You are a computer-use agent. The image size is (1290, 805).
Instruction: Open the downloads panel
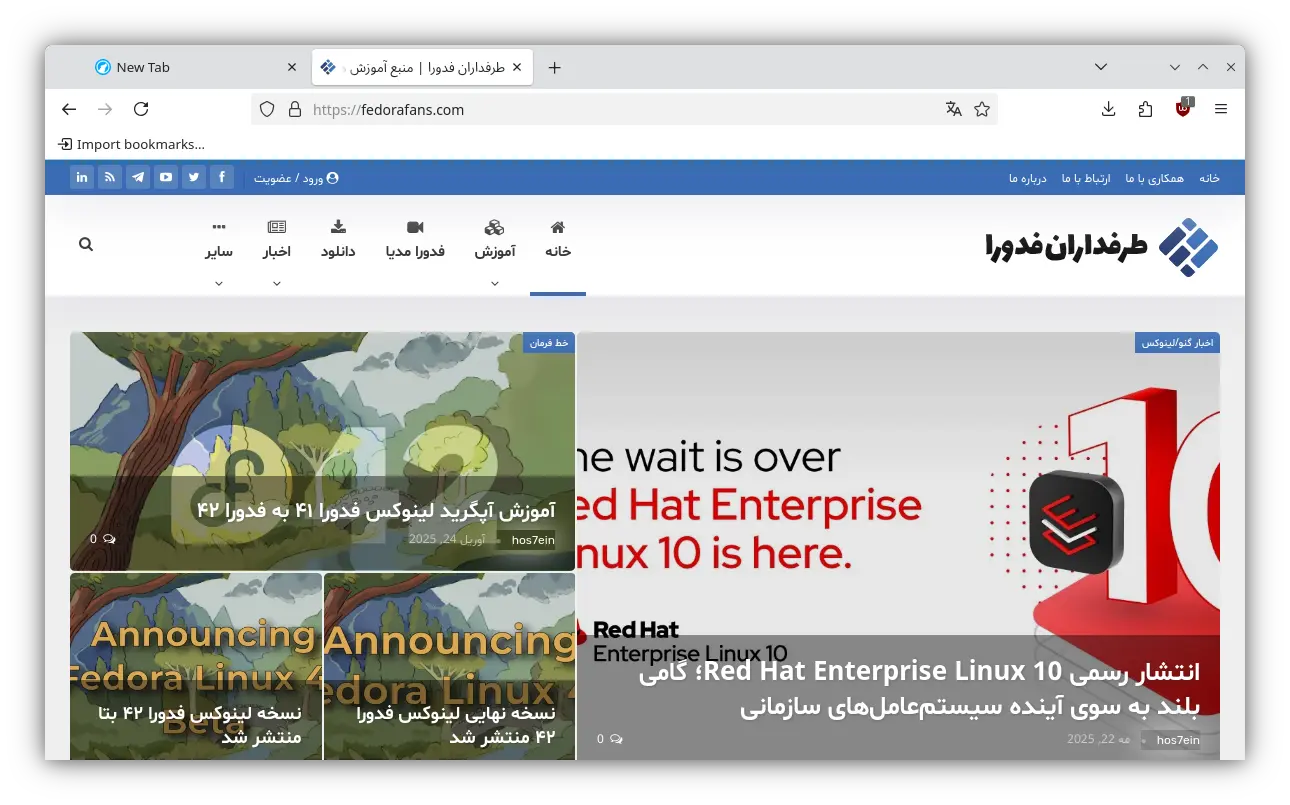point(1108,109)
